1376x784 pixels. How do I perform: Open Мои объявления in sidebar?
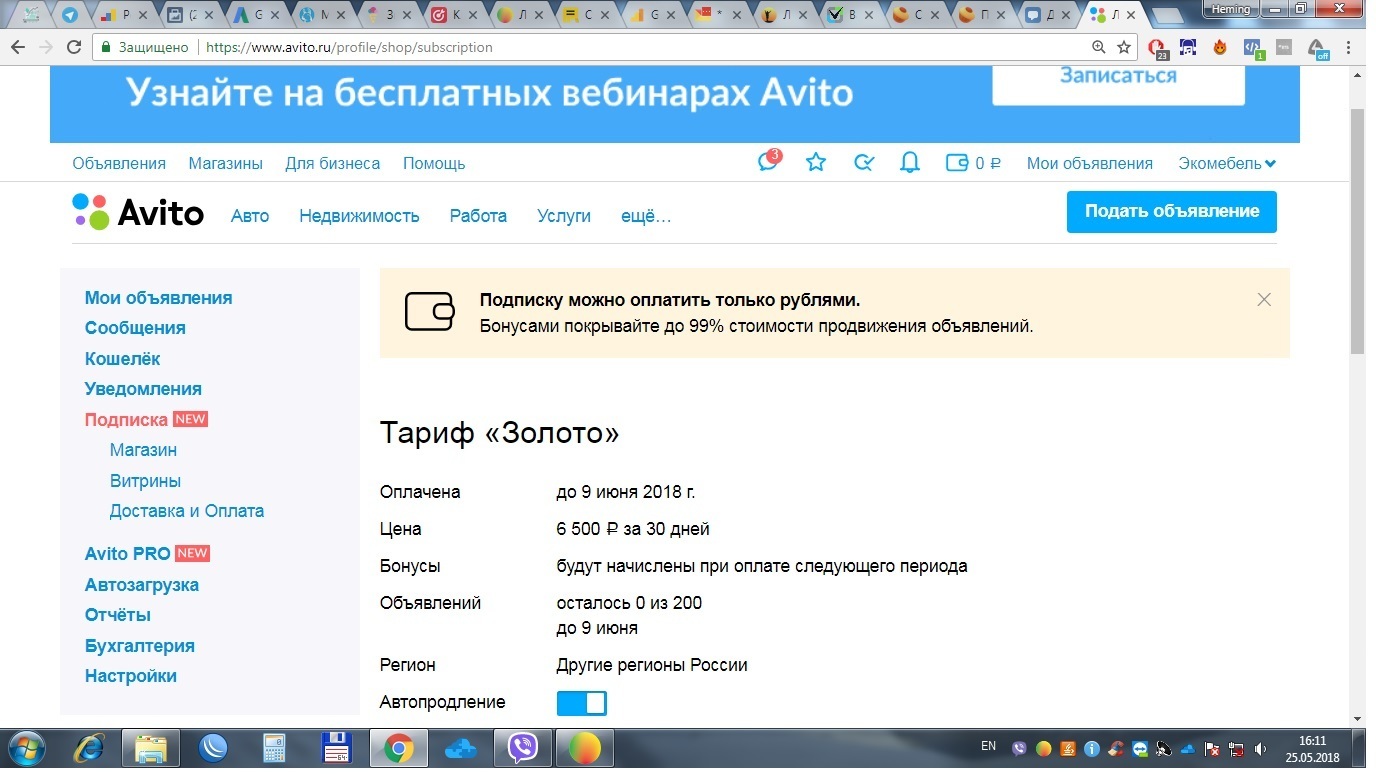tap(158, 298)
